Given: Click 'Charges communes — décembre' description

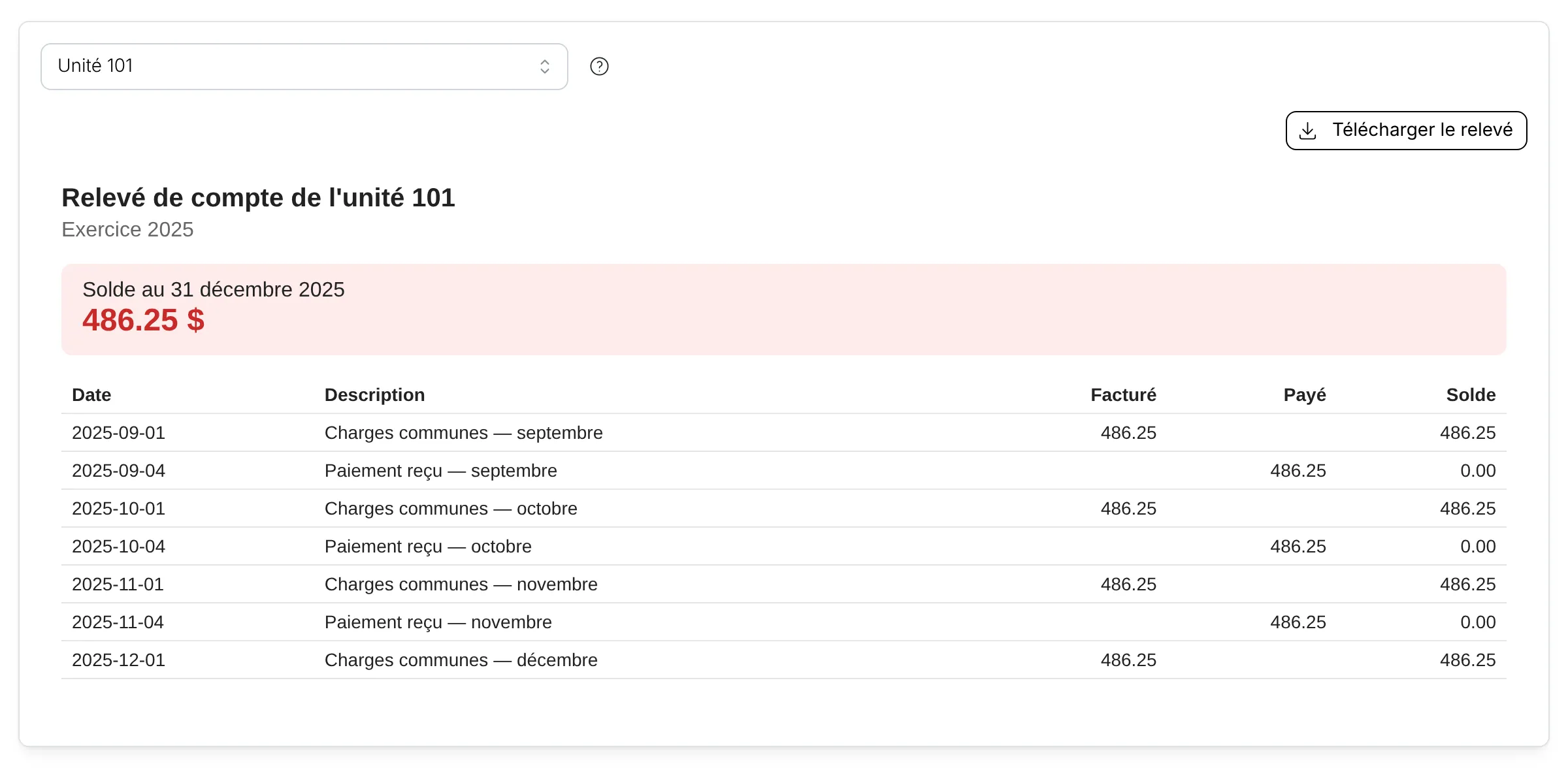Looking at the screenshot, I should click(x=461, y=660).
